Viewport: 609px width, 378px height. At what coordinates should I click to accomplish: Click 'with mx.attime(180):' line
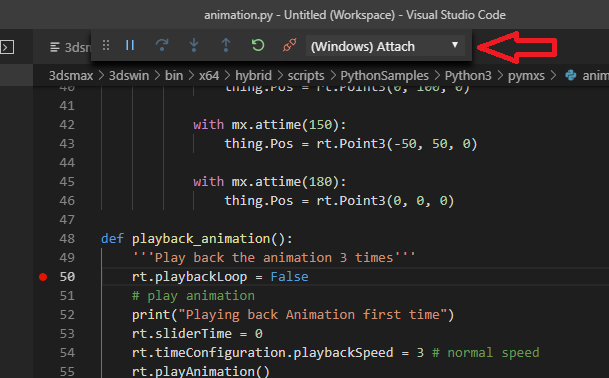270,181
